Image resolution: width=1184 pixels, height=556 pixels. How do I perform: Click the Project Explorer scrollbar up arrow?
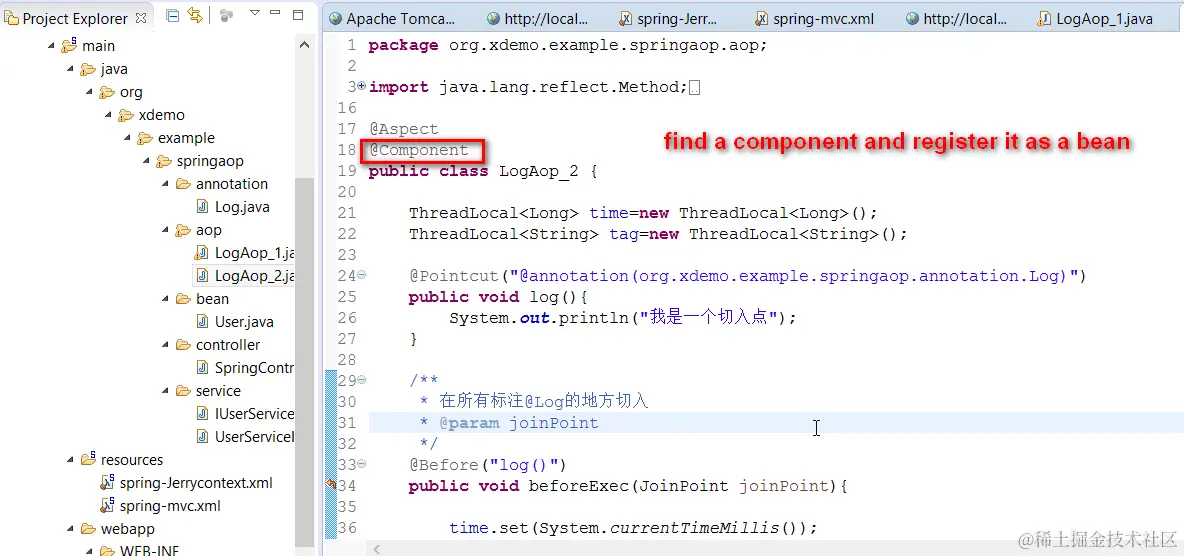[x=304, y=45]
